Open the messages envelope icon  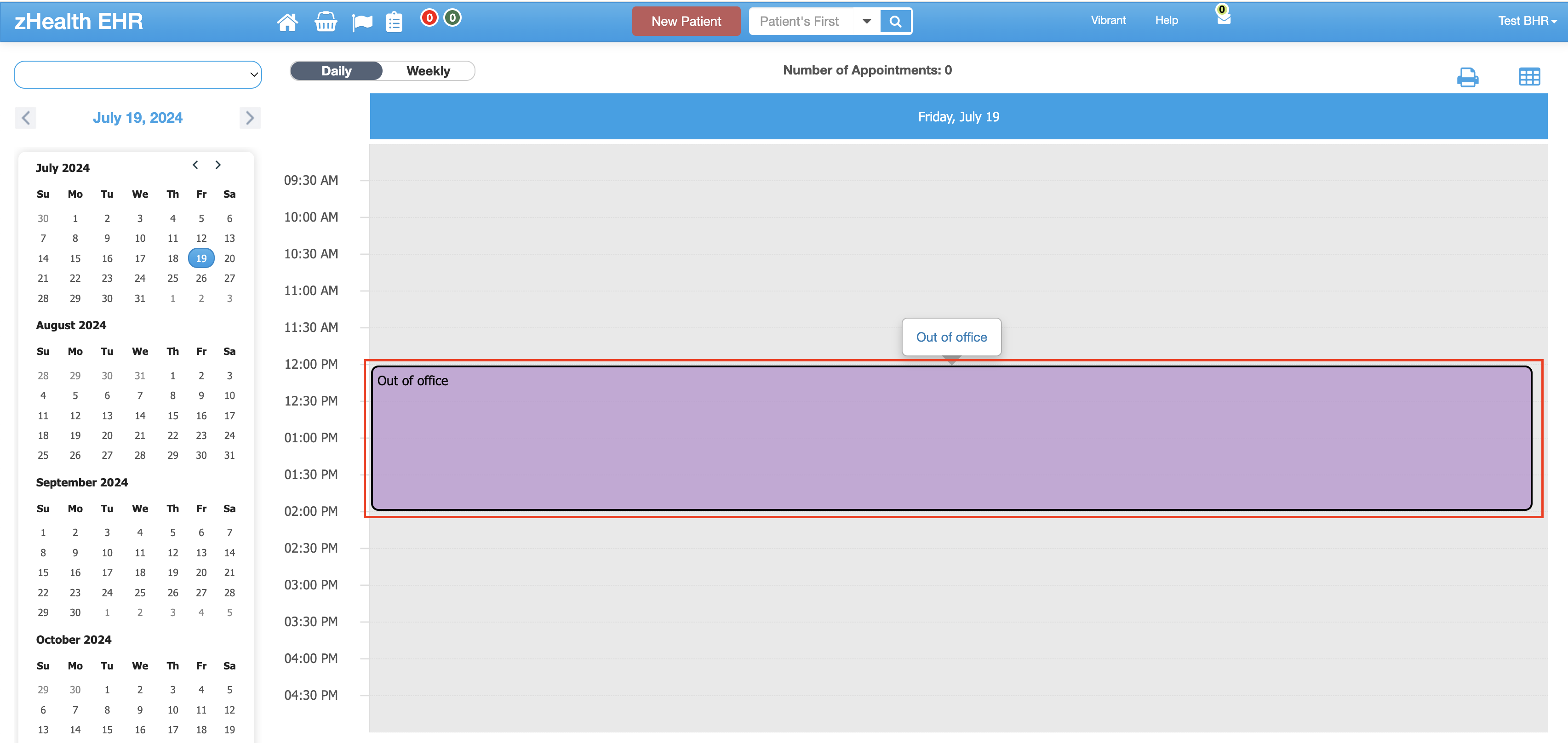(x=1224, y=19)
